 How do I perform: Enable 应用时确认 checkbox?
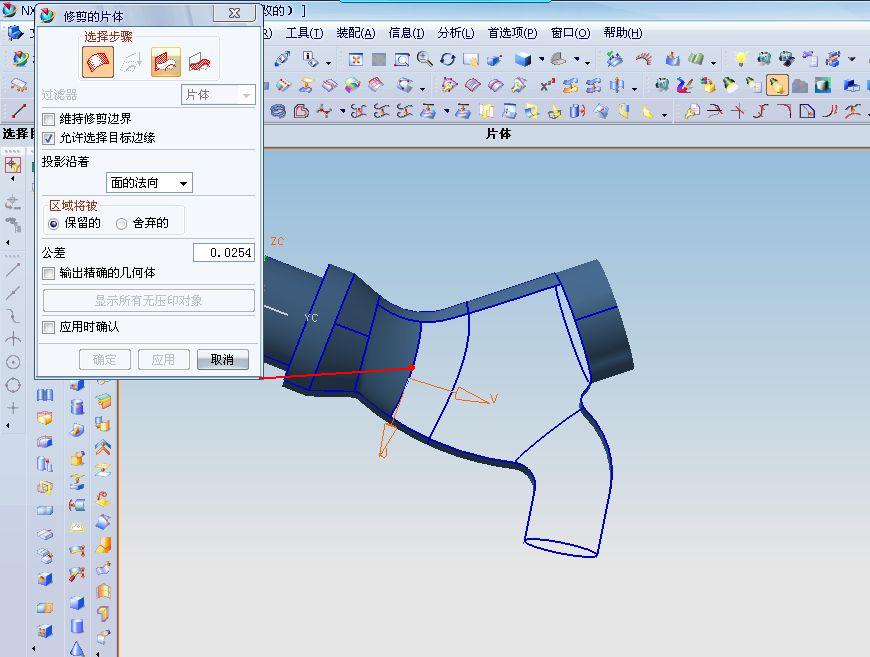point(49,327)
